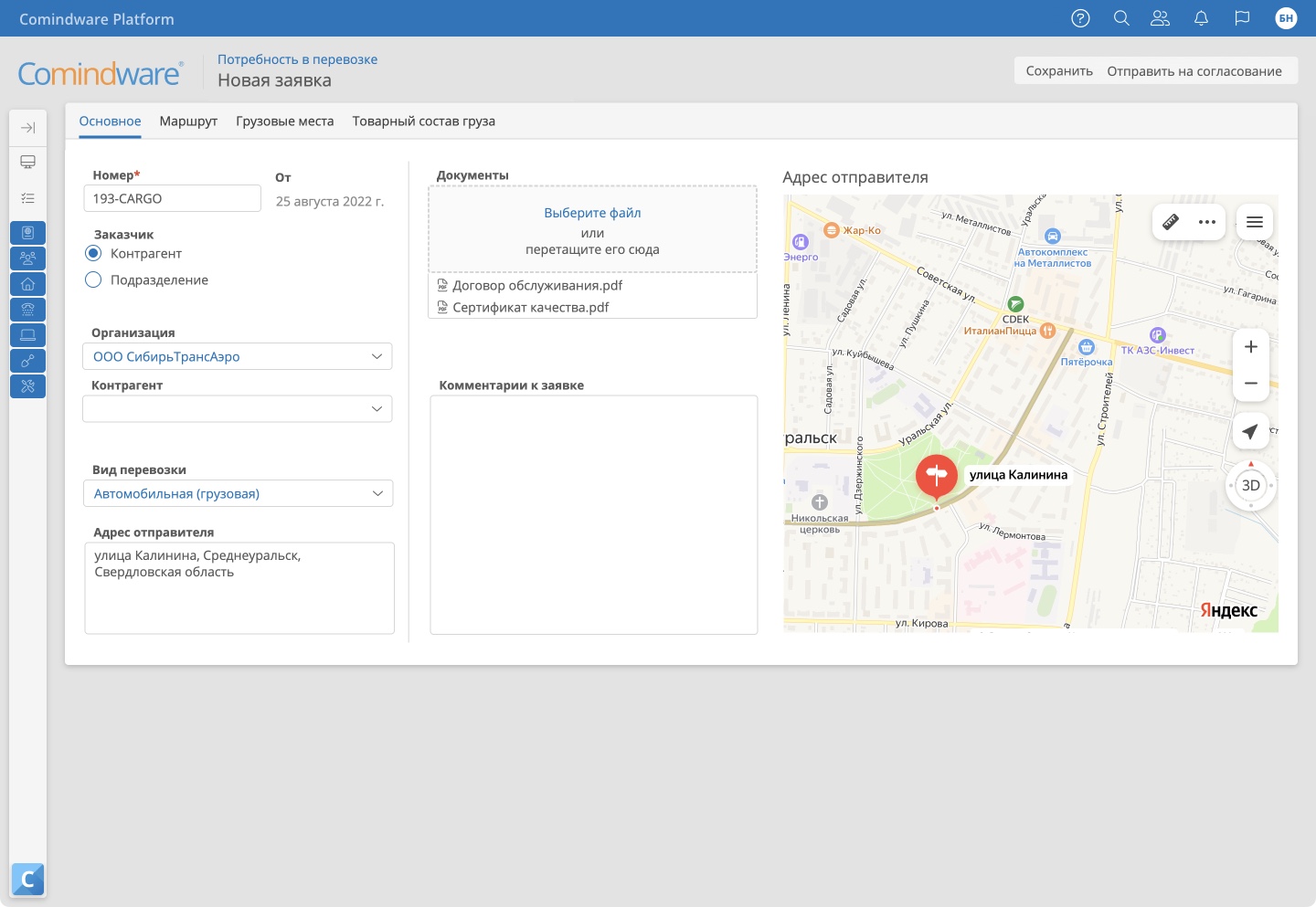Click the Адрес отправителя text area
This screenshot has width=1316, height=907.
[239, 588]
